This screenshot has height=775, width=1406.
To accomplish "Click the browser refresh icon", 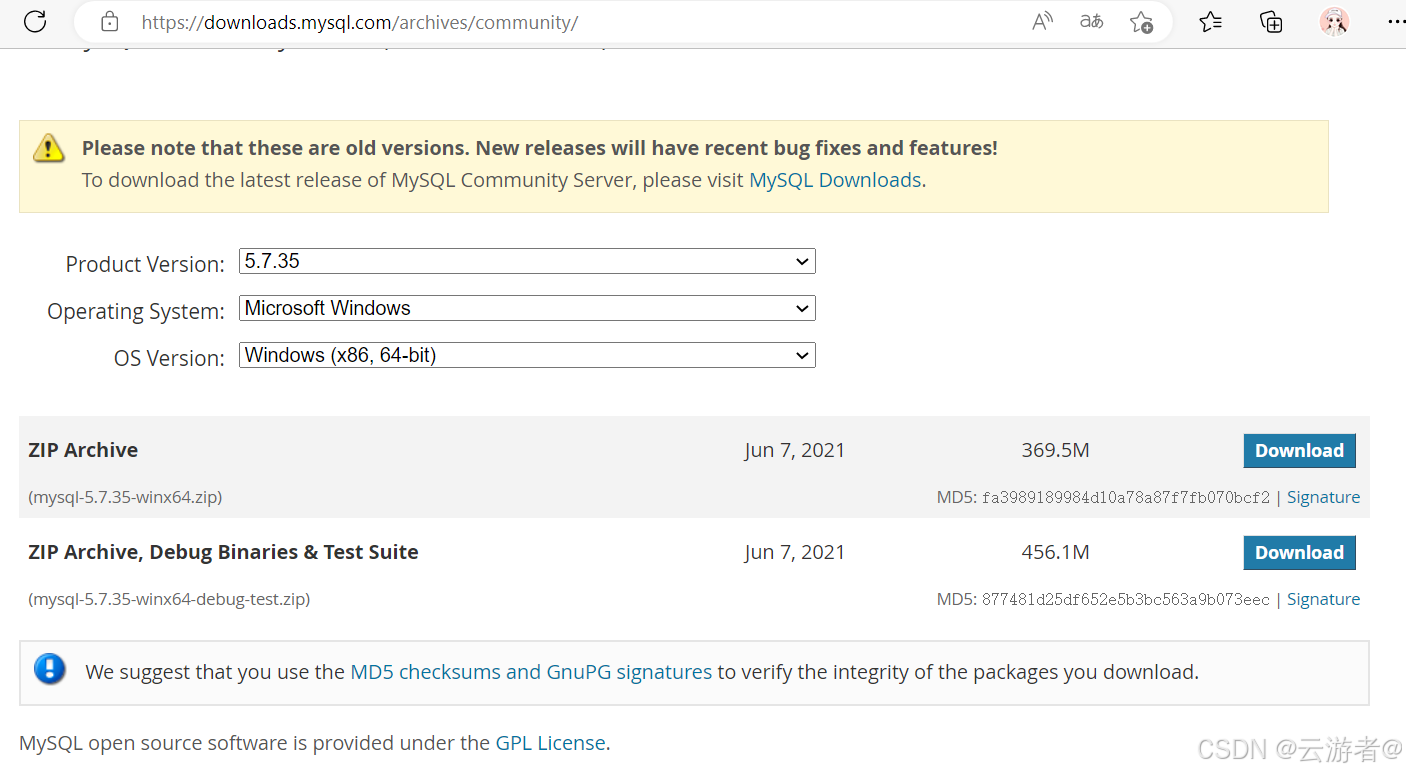I will coord(35,21).
